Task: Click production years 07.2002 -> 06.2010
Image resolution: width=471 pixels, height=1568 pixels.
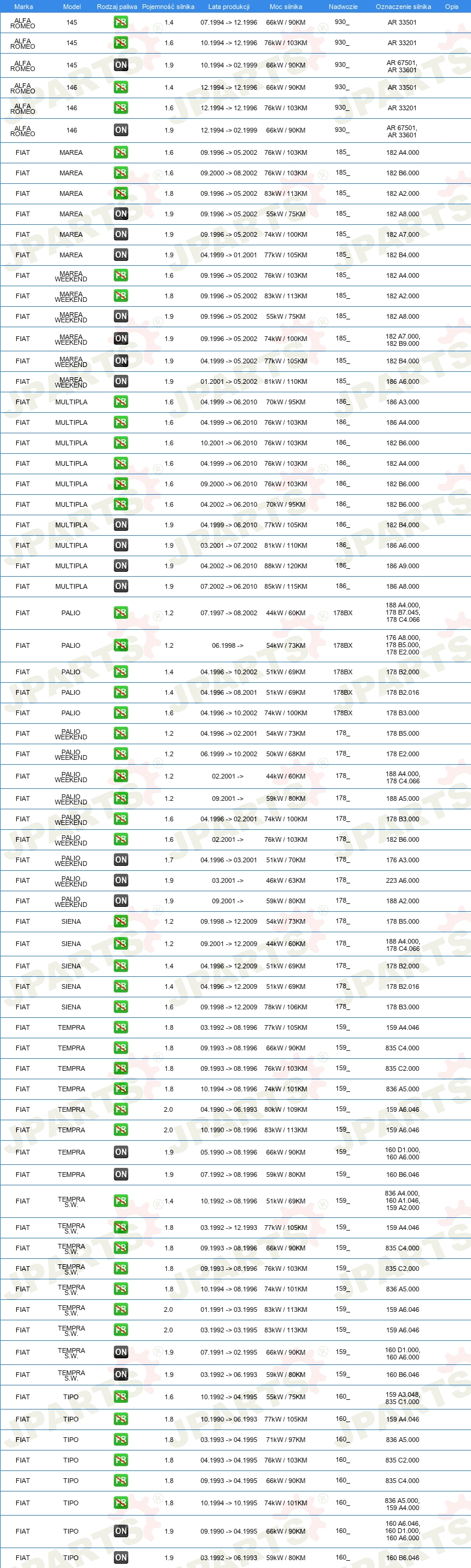Action: click(x=229, y=588)
